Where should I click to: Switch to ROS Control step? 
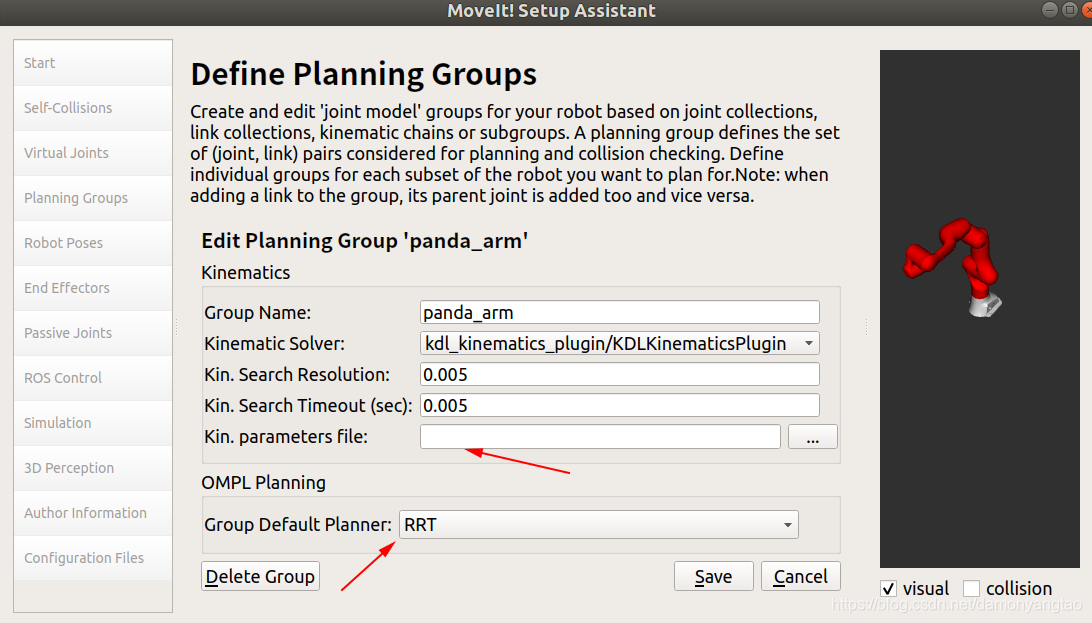93,378
